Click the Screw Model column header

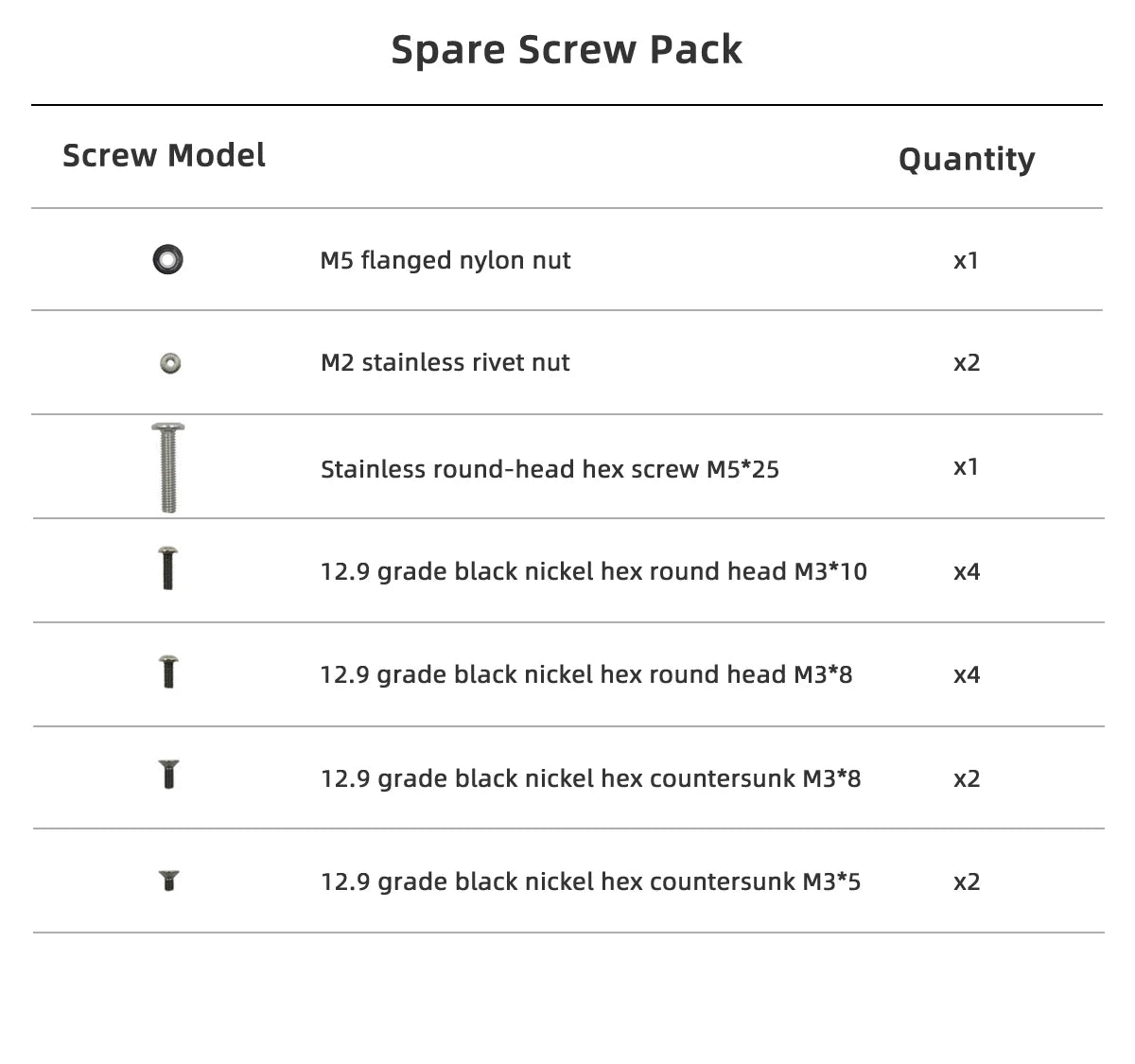(164, 155)
